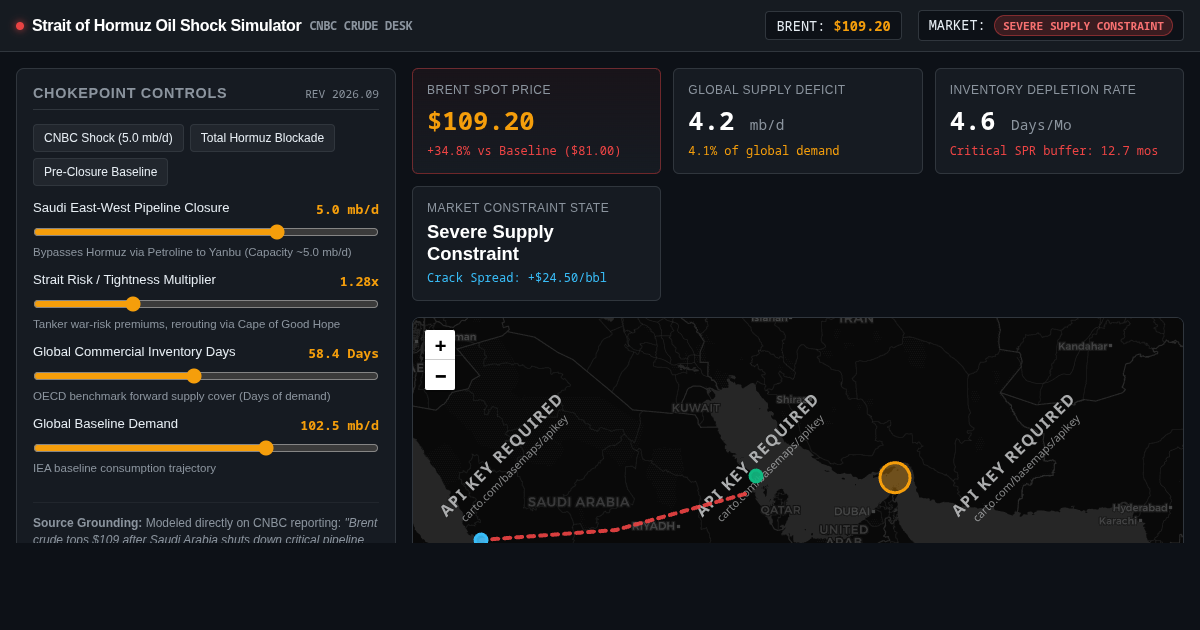Image resolution: width=1200 pixels, height=630 pixels.
Task: Click the OECD benchmark forward supply description
Action: point(181,396)
